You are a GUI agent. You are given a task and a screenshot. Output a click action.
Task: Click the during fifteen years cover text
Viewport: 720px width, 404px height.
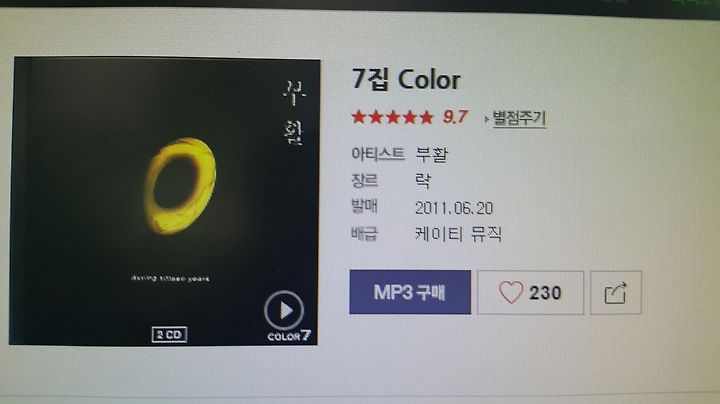pyautogui.click(x=170, y=278)
